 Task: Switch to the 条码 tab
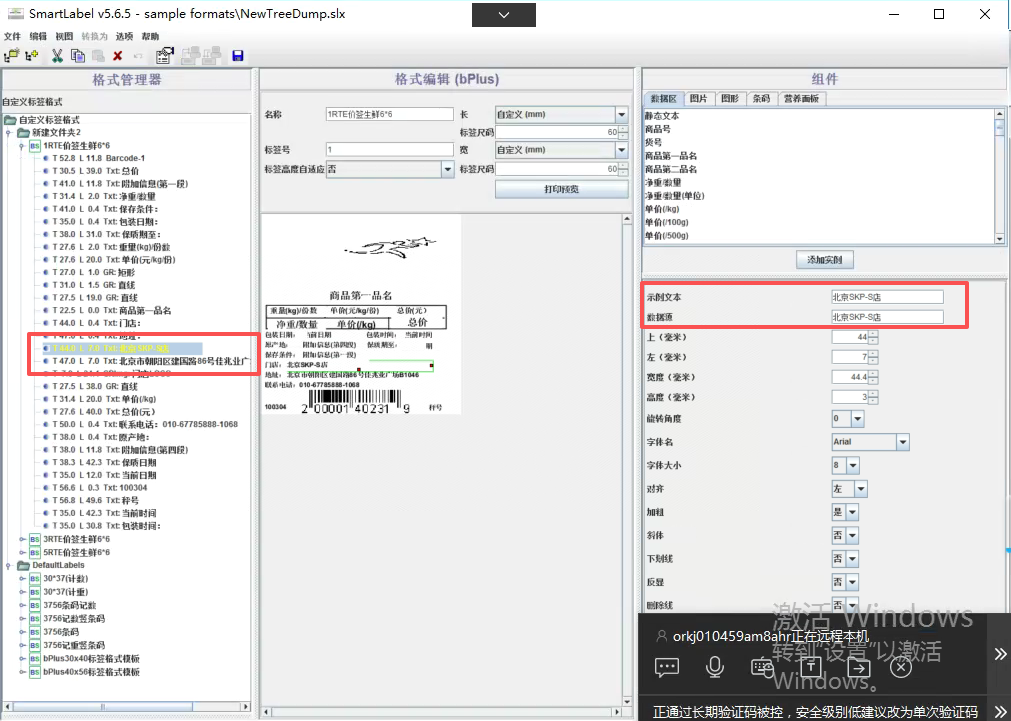tap(761, 99)
